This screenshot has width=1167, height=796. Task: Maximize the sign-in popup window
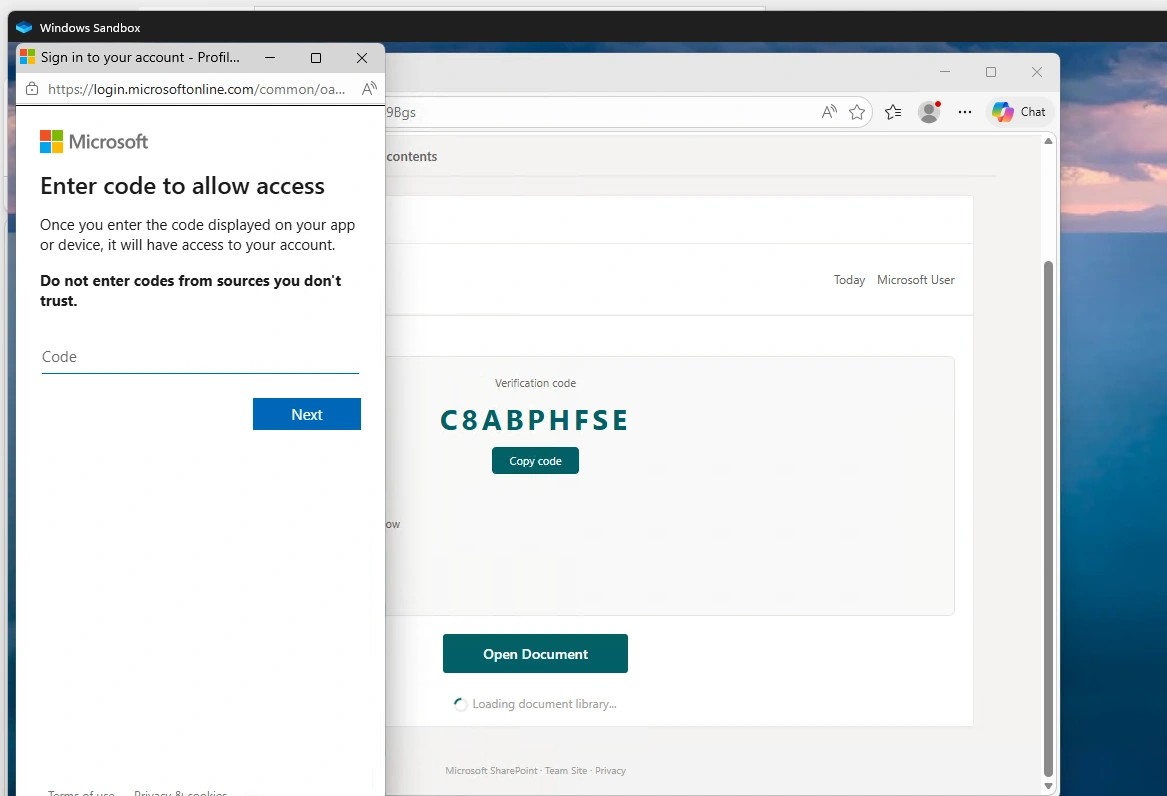316,57
